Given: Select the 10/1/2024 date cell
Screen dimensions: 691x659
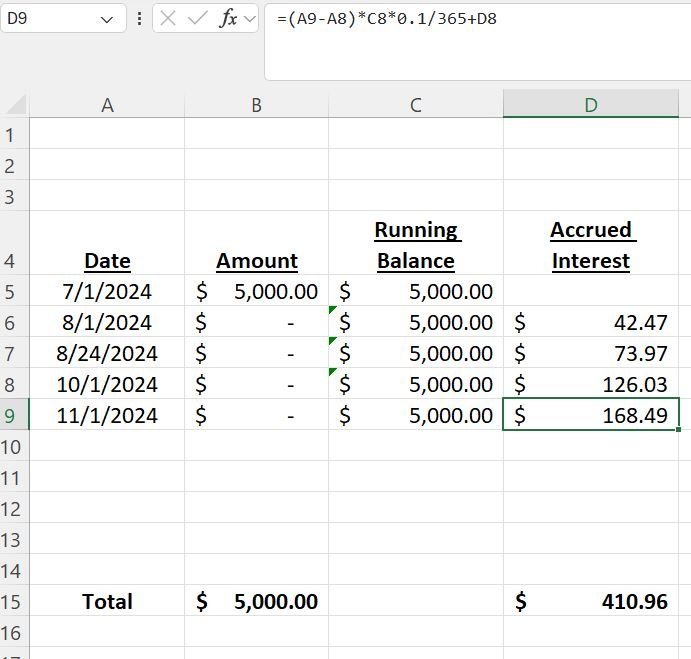Looking at the screenshot, I should [x=107, y=383].
